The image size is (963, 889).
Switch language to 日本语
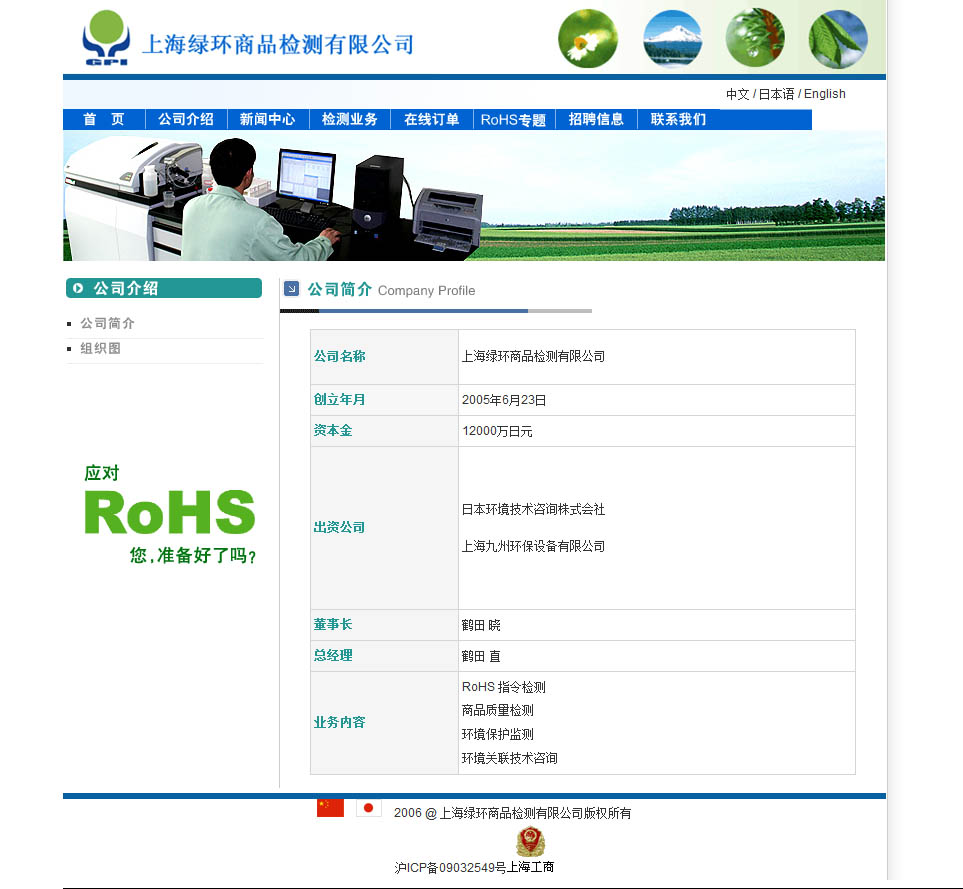(x=776, y=94)
